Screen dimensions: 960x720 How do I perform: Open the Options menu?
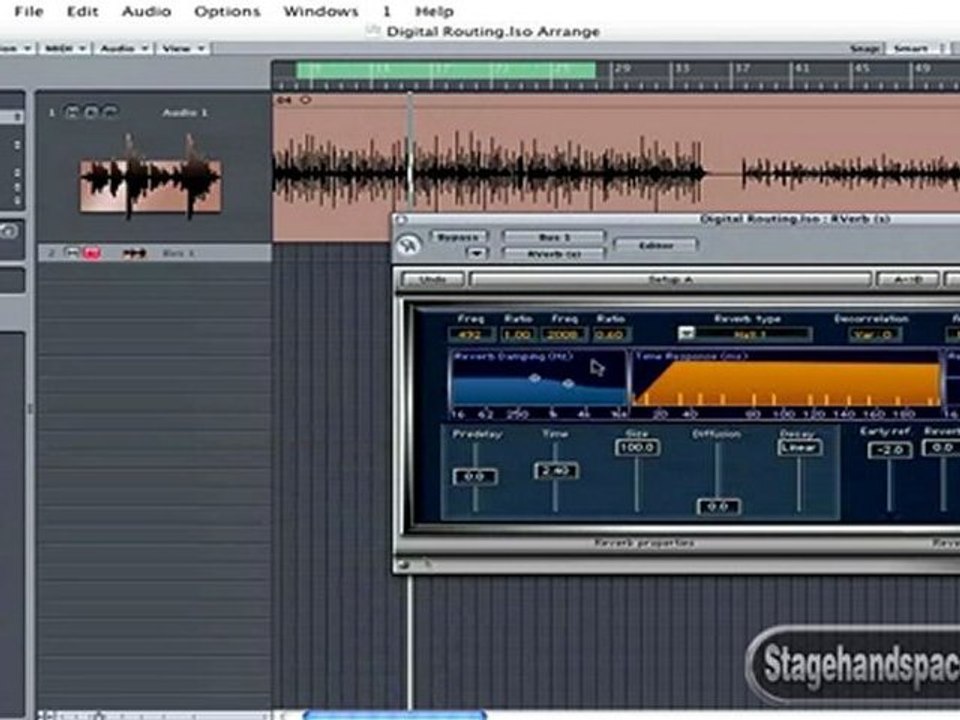227,11
